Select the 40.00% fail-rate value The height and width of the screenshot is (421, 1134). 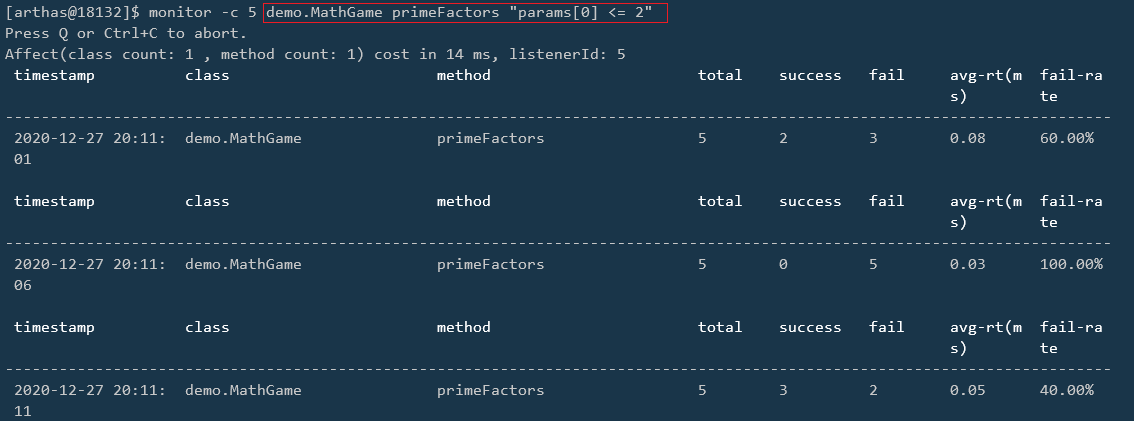click(x=1067, y=390)
